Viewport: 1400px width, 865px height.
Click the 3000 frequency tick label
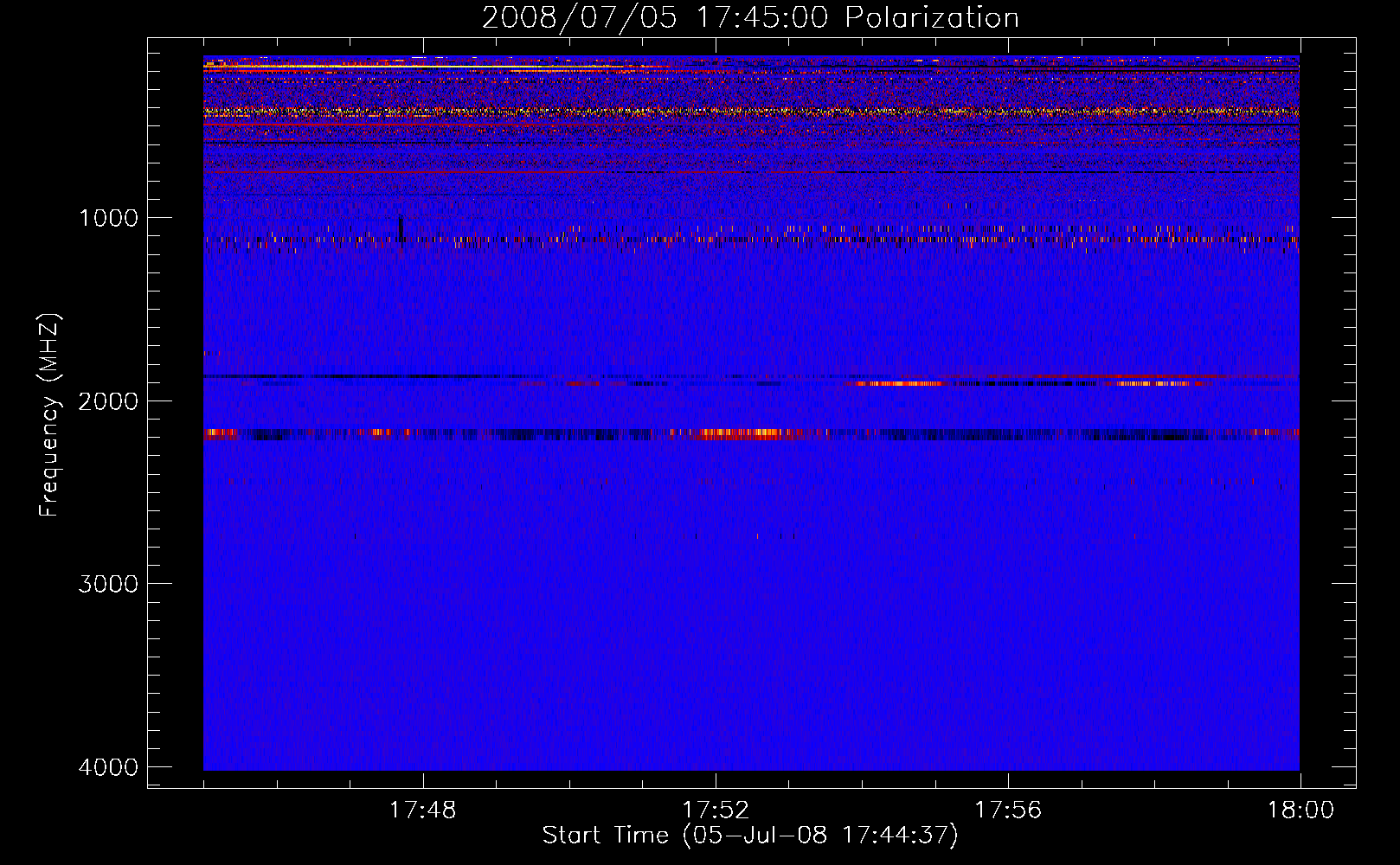click(108, 584)
